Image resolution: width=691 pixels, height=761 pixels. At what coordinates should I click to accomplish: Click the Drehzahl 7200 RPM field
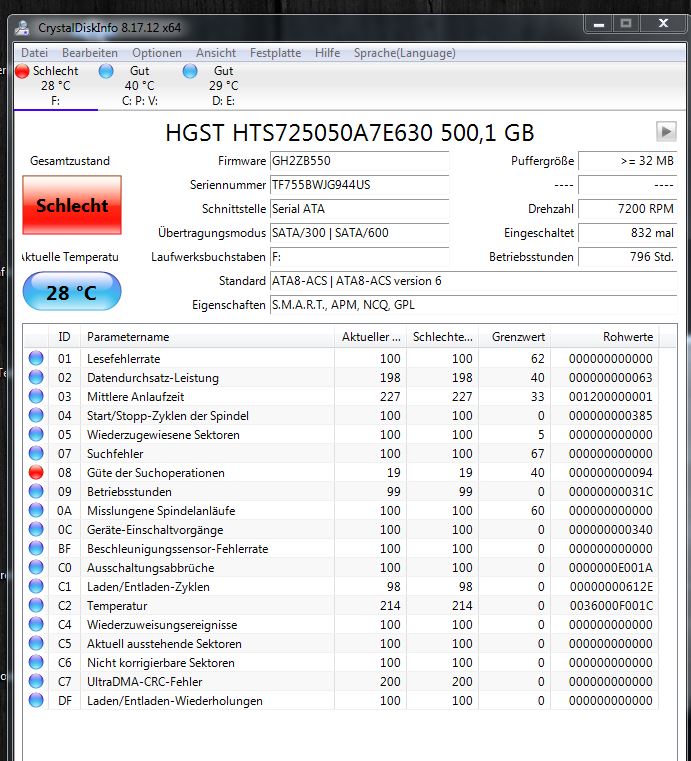pos(627,209)
